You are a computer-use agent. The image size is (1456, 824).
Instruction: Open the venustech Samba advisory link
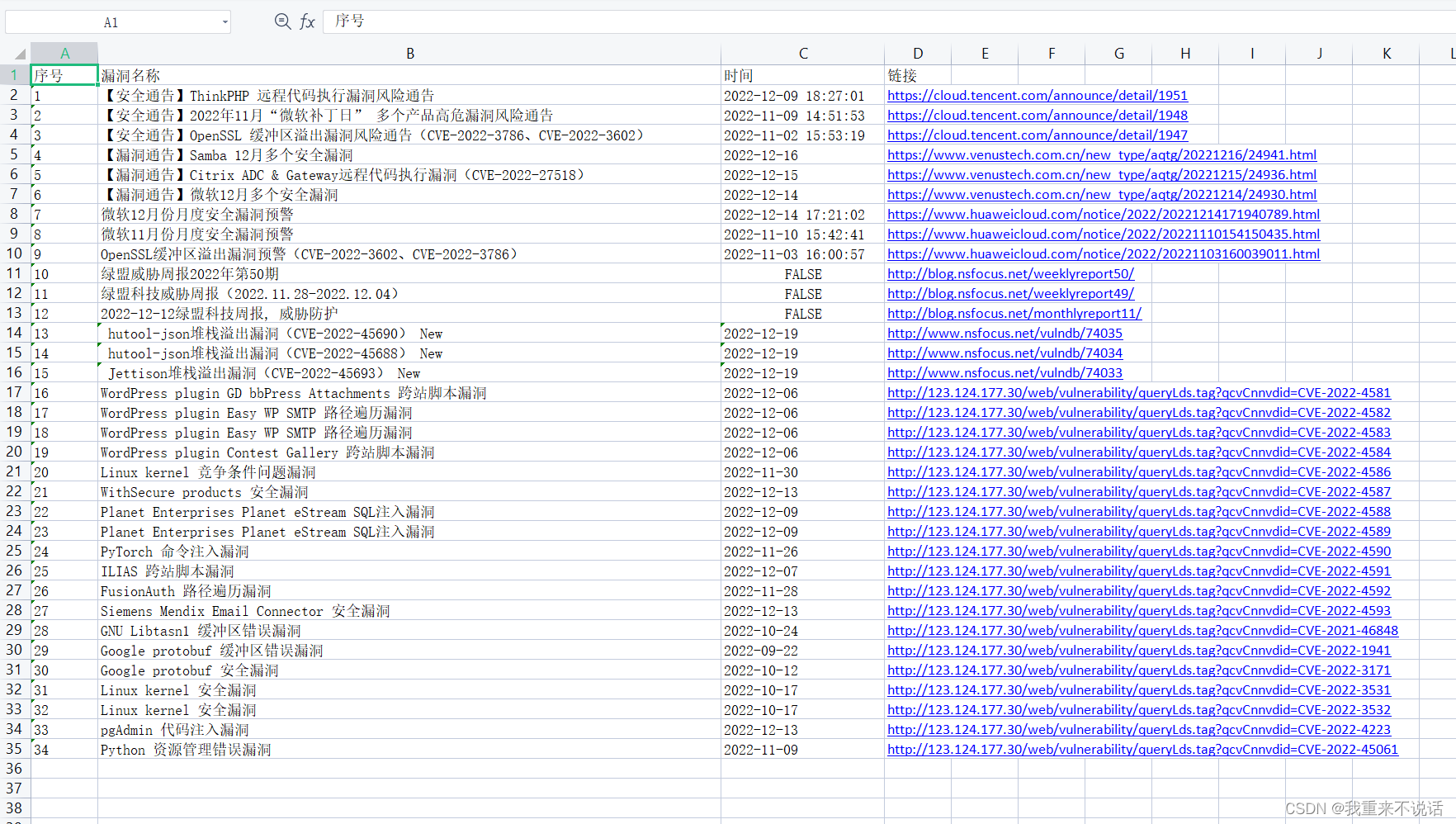1101,154
